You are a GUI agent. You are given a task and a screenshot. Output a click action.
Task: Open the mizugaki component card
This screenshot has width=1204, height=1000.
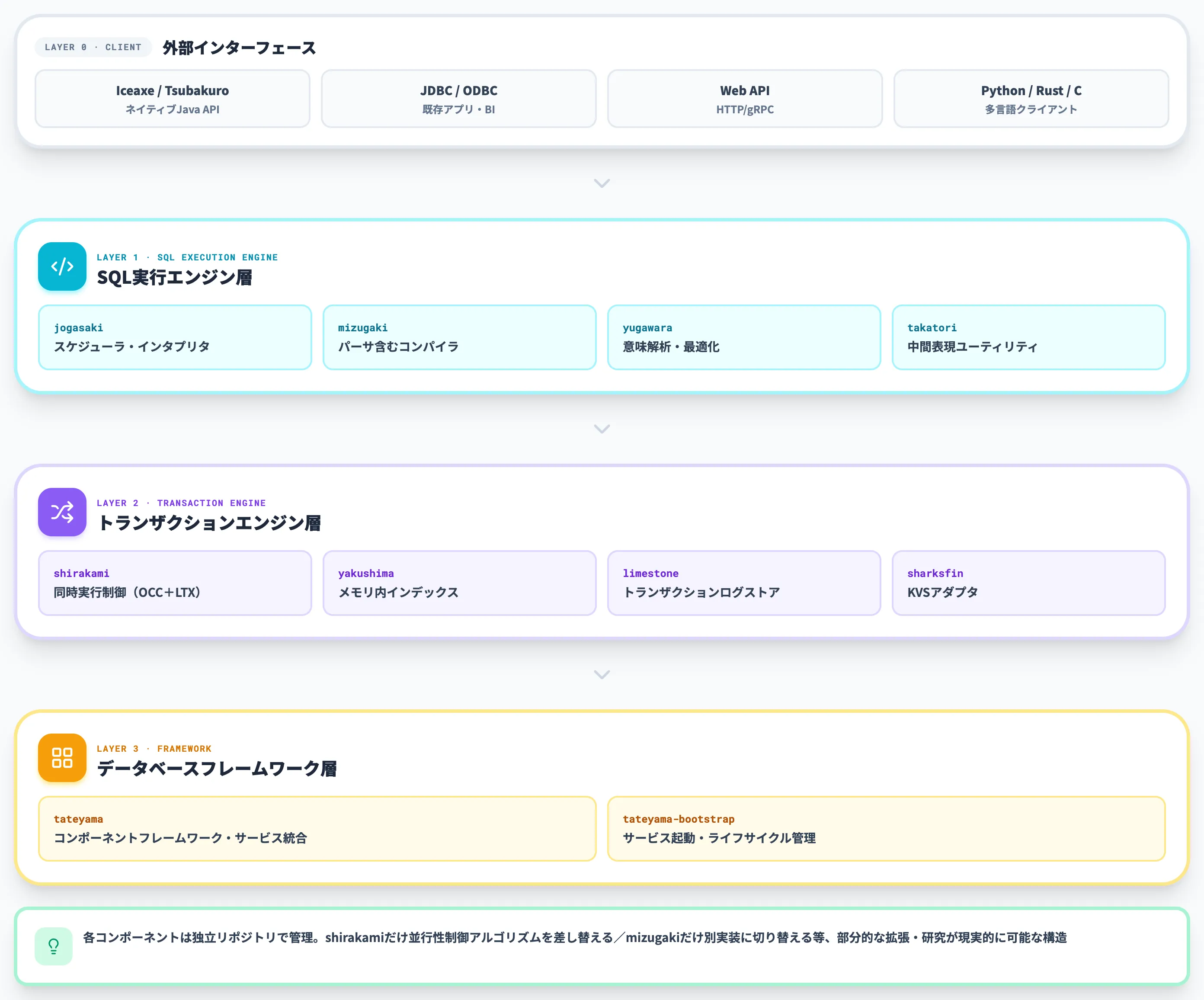[x=459, y=337]
